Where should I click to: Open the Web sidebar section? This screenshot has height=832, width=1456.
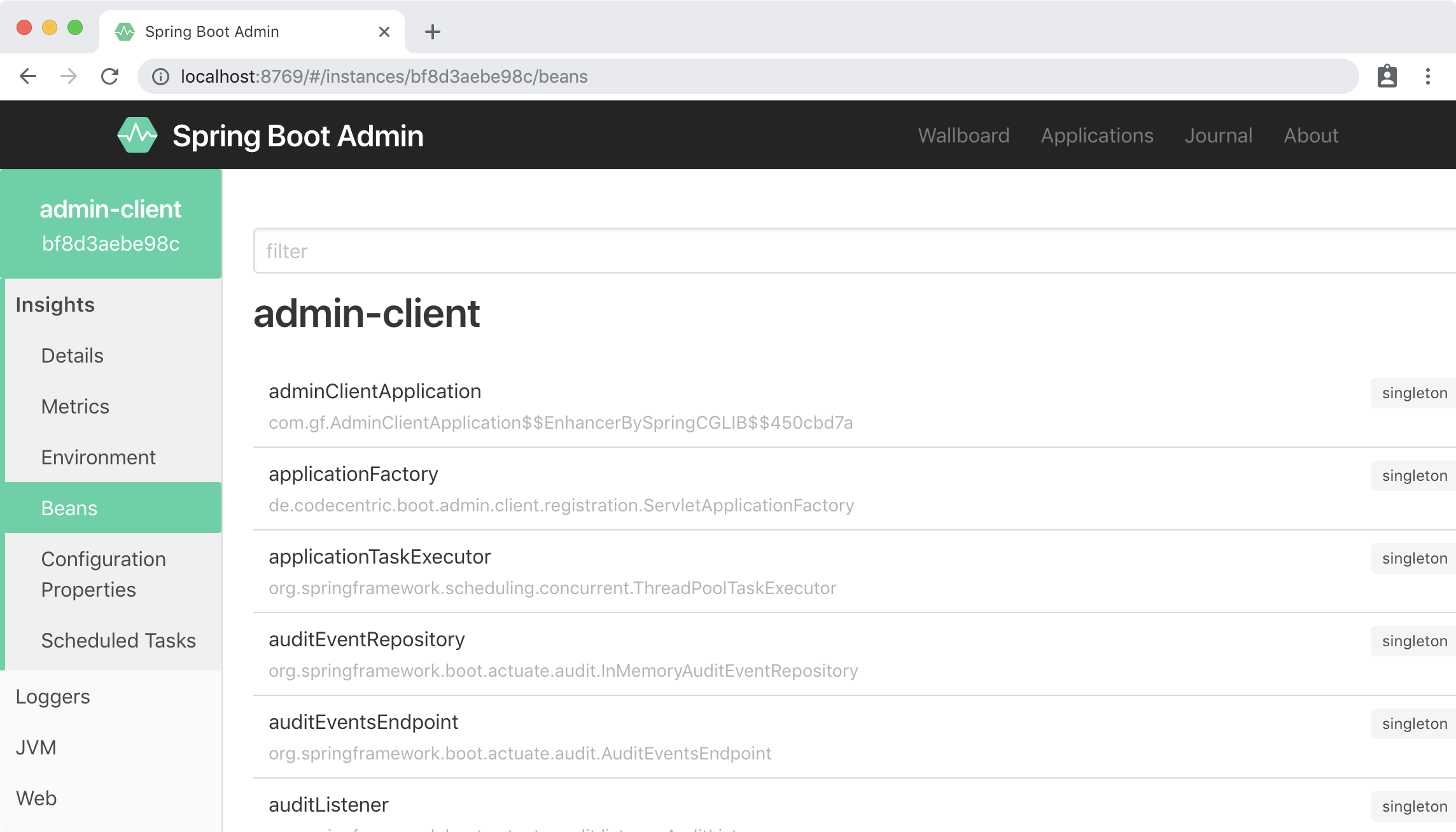click(x=36, y=798)
